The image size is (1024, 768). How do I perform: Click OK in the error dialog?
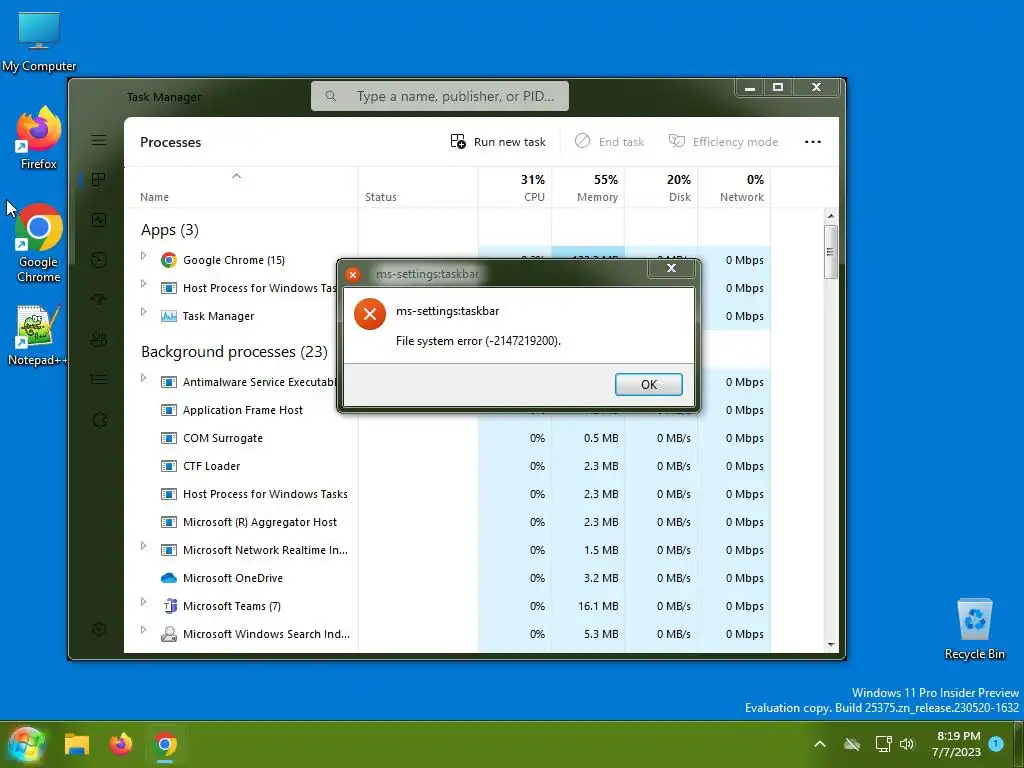(648, 384)
